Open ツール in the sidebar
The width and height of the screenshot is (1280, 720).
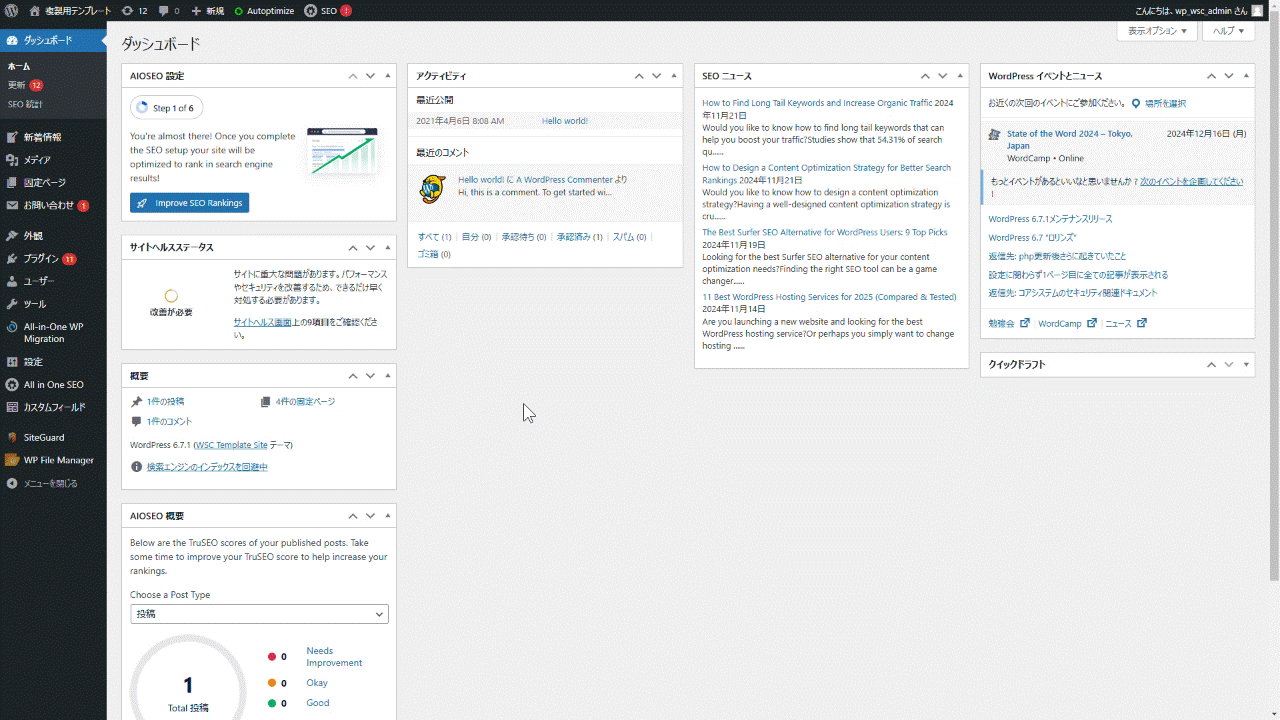[x=53, y=304]
